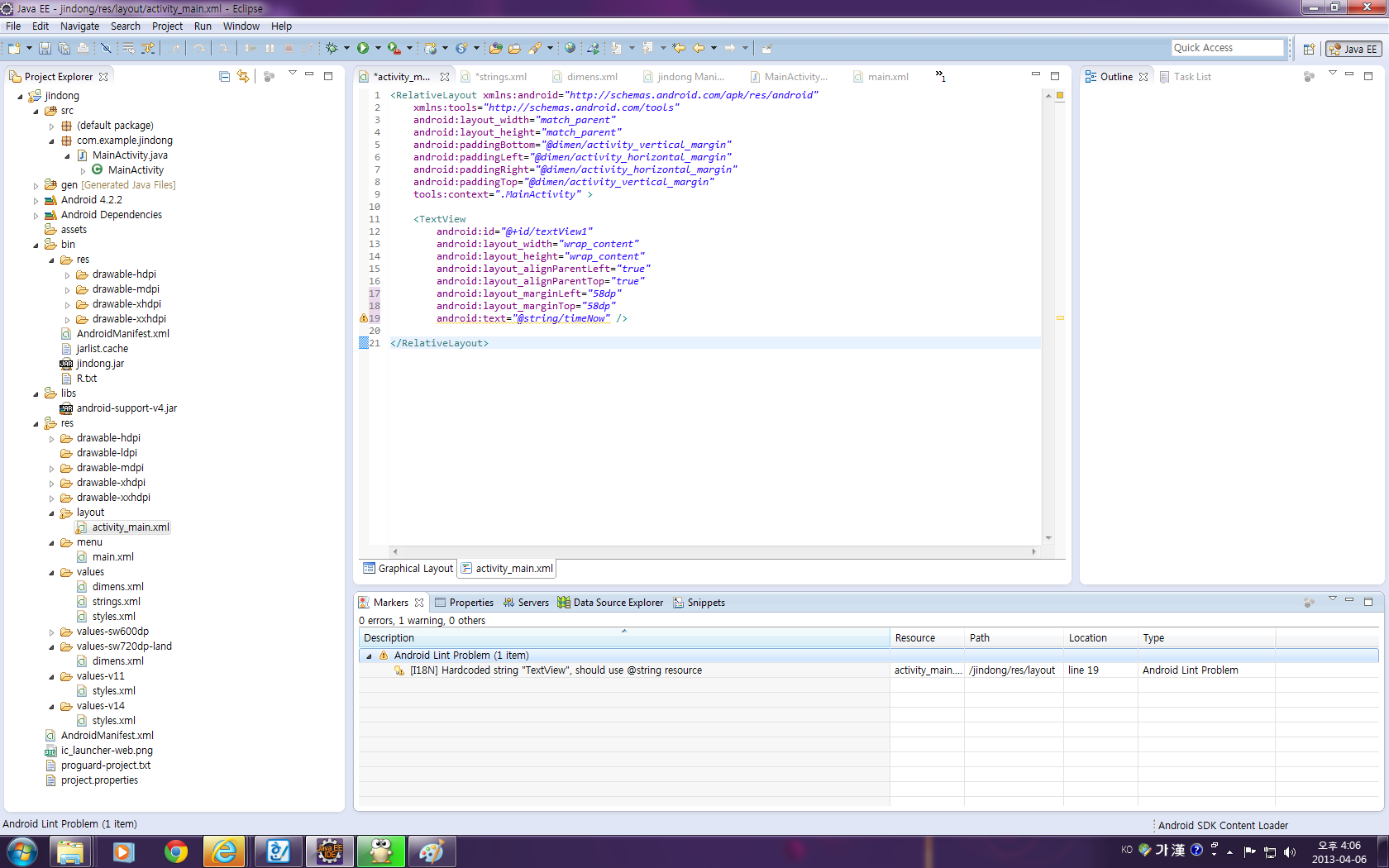Open the Project Explorer view menu triangle
Image resolution: width=1389 pixels, height=868 pixels.
coord(292,74)
